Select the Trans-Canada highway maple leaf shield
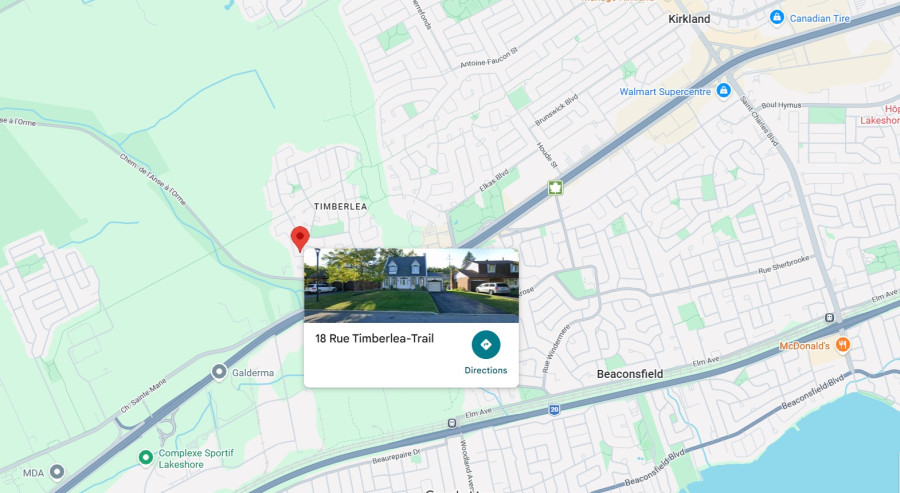Image resolution: width=900 pixels, height=493 pixels. (x=554, y=187)
